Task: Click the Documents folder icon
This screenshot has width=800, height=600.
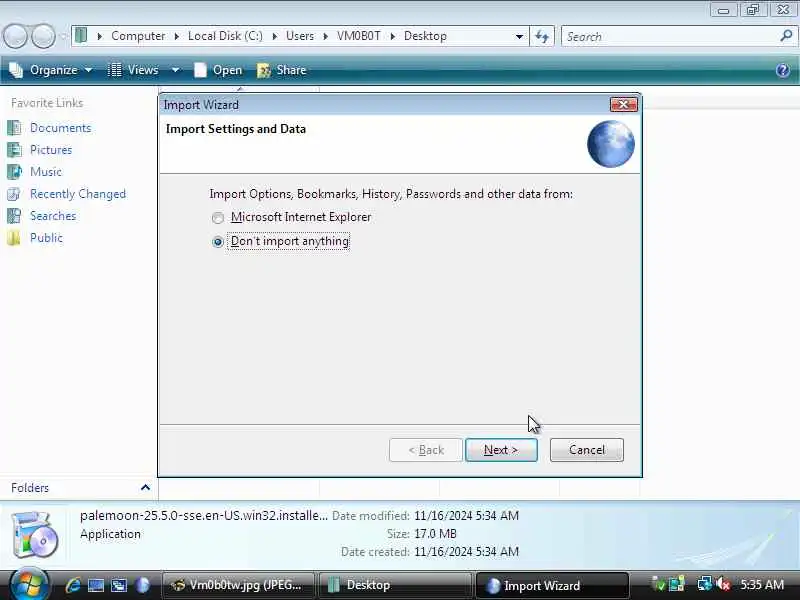Action: click(x=14, y=128)
